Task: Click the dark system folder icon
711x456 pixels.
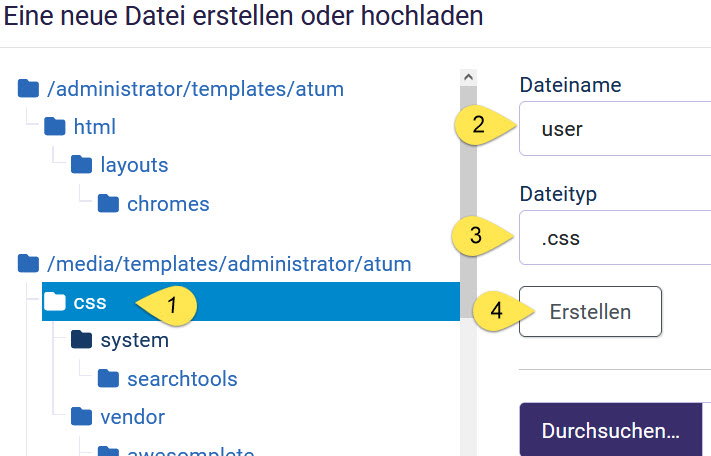Action: click(x=81, y=341)
